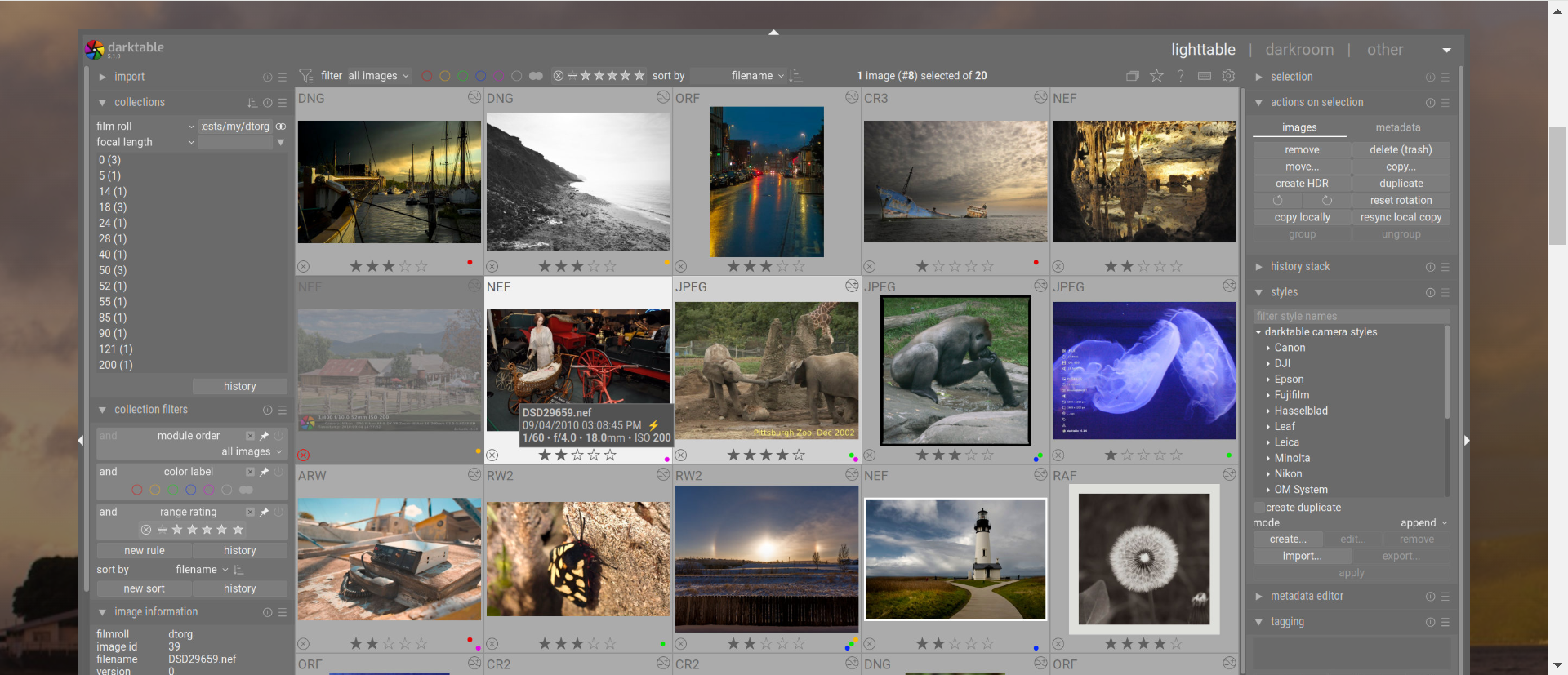Toggle film roll rule visibility eye icon
Screen dimensions: 1568x675
click(281, 127)
